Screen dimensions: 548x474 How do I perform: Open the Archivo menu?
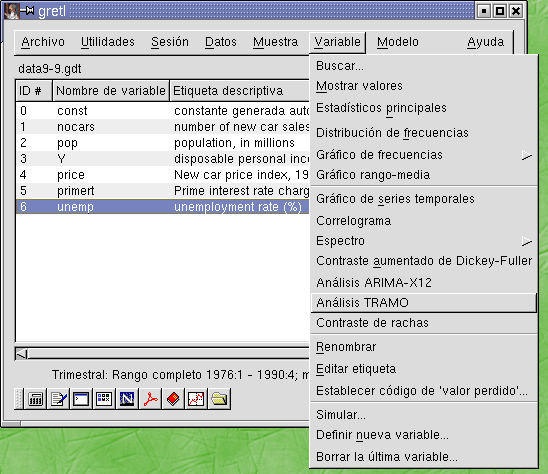tap(43, 42)
